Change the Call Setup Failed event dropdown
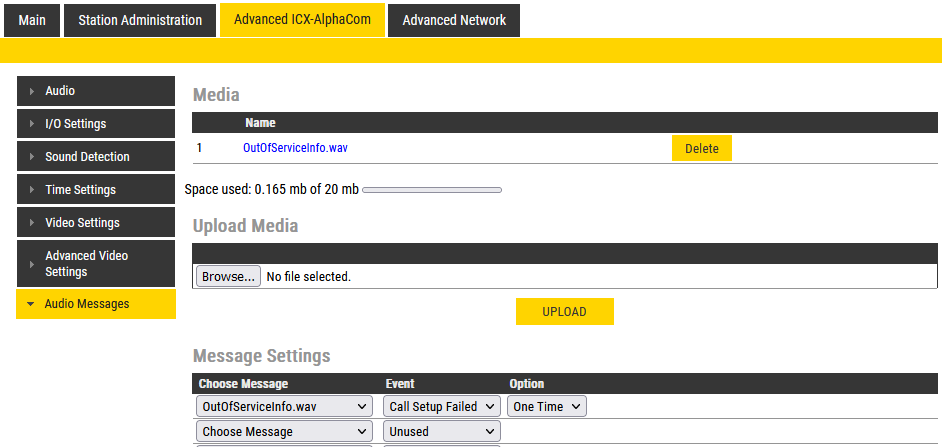 click(x=442, y=407)
